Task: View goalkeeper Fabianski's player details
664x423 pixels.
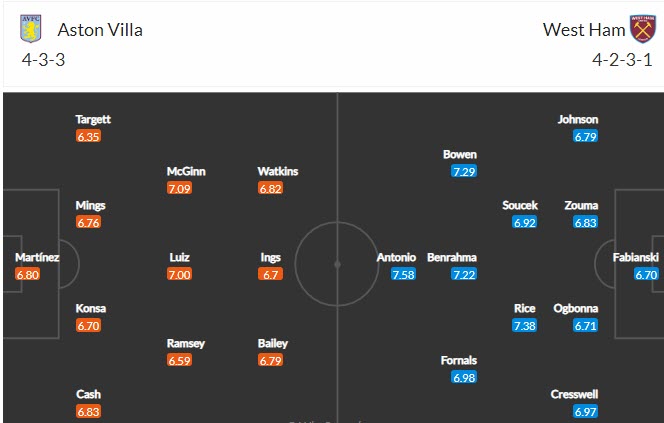Action: (636, 257)
